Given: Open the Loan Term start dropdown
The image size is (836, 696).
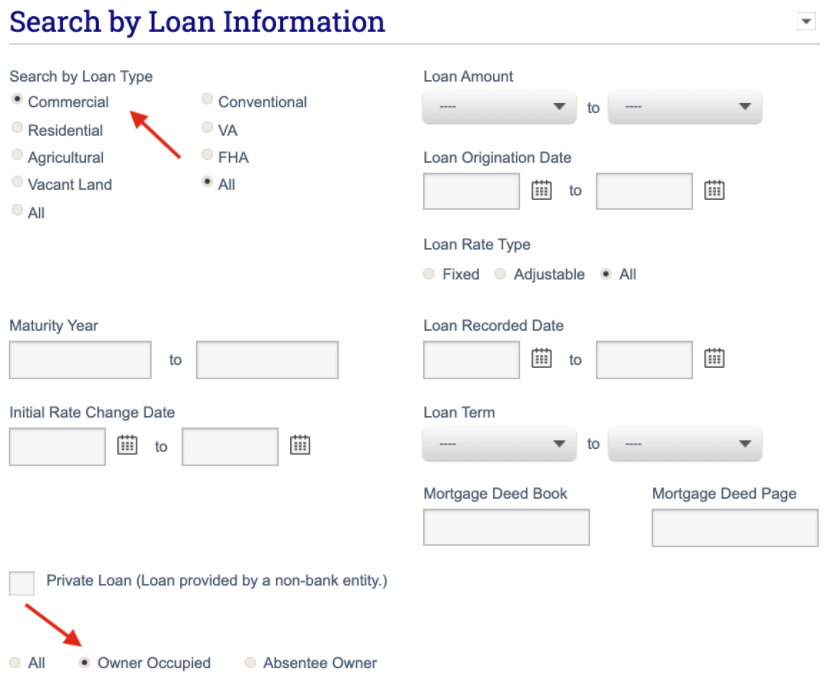Looking at the screenshot, I should click(x=499, y=443).
